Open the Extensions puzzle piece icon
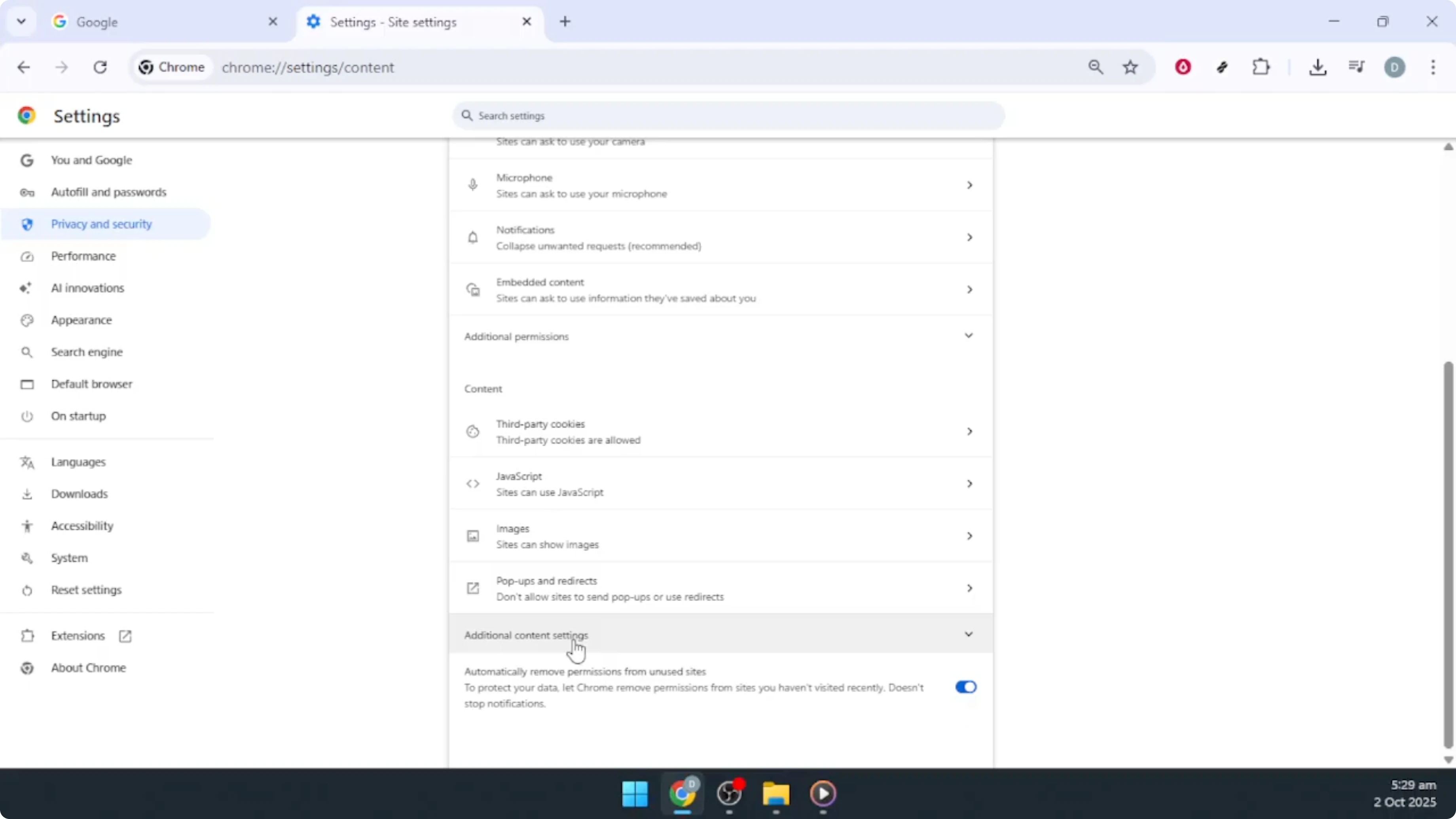This screenshot has width=1456, height=819. 1262,67
